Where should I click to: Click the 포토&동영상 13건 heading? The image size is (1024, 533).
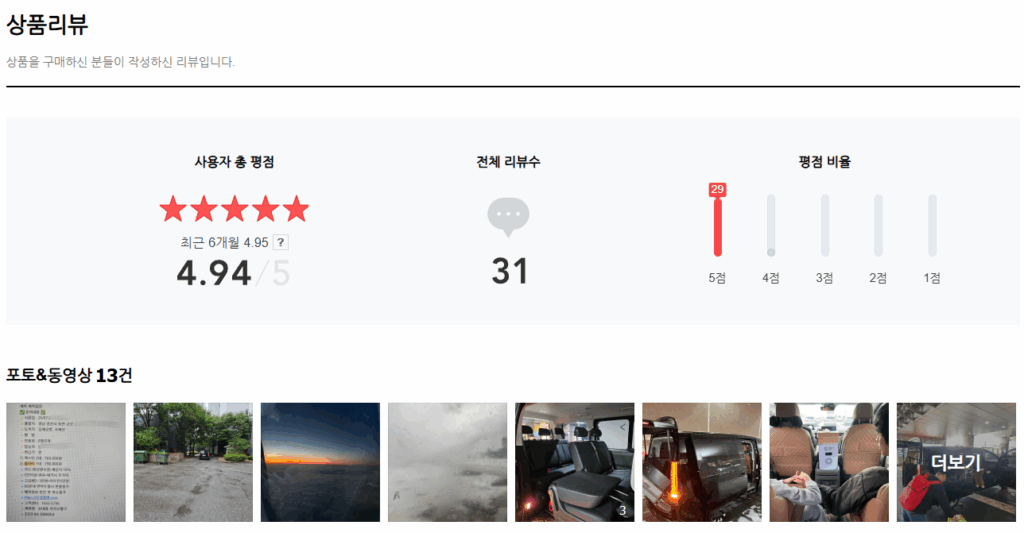(69, 375)
